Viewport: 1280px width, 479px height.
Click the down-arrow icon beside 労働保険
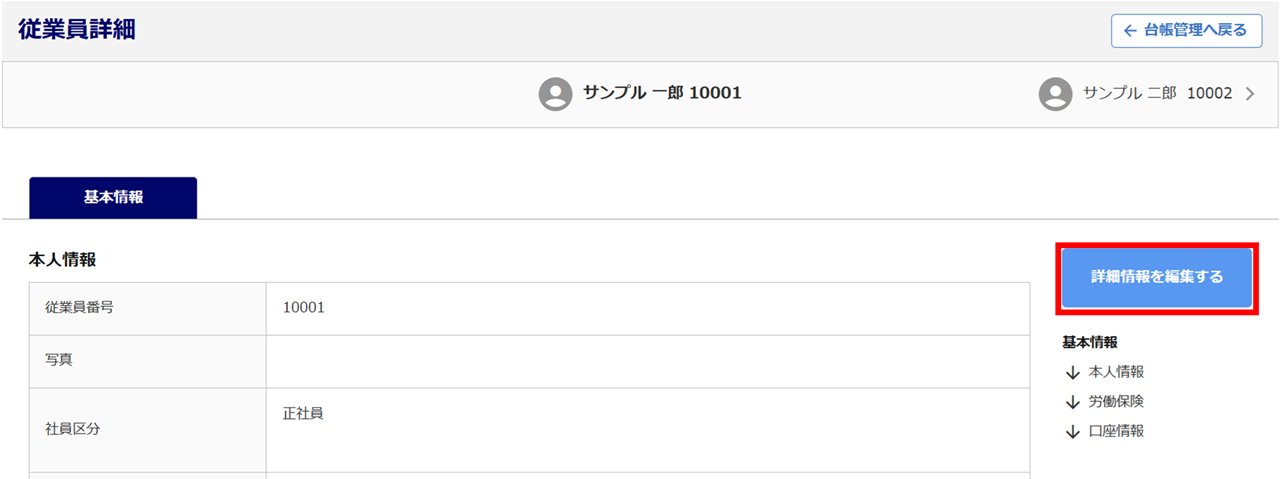click(x=1073, y=402)
